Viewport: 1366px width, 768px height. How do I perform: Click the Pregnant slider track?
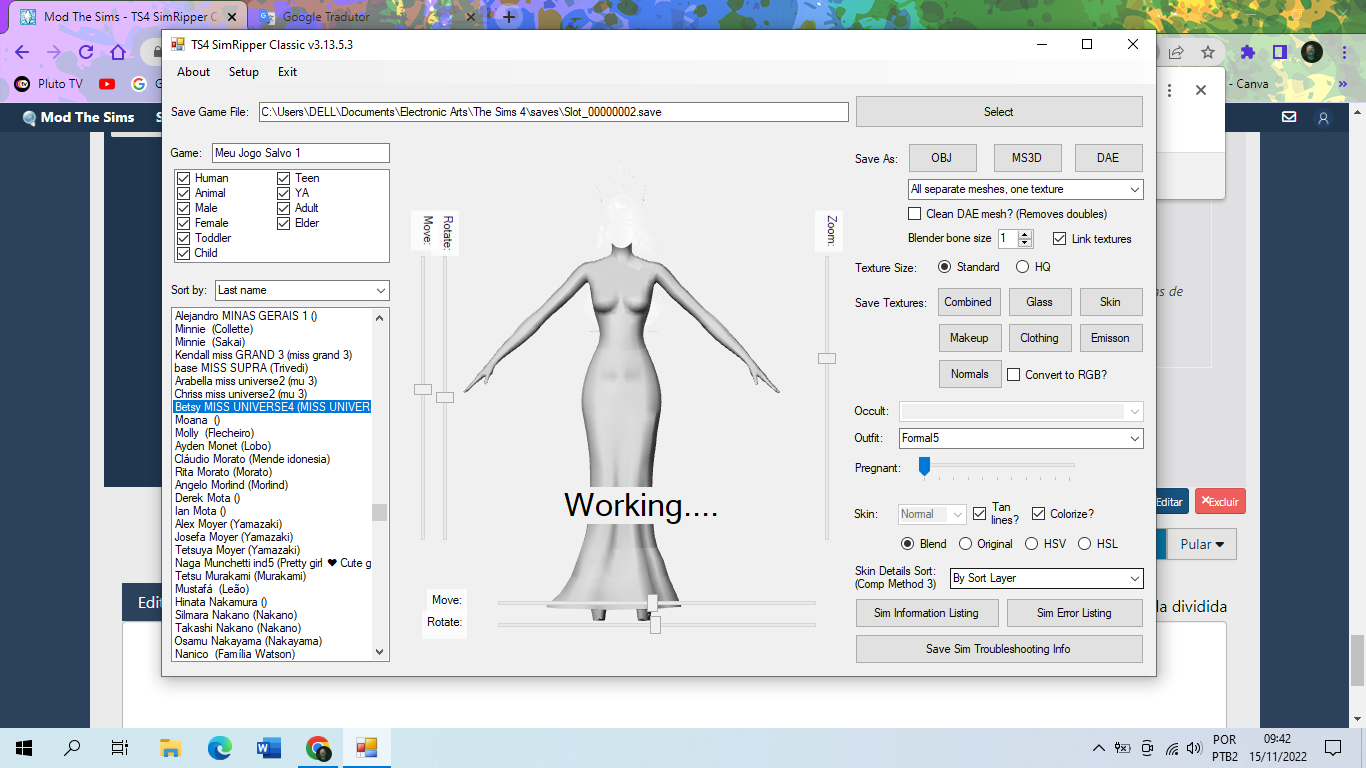tap(1000, 465)
